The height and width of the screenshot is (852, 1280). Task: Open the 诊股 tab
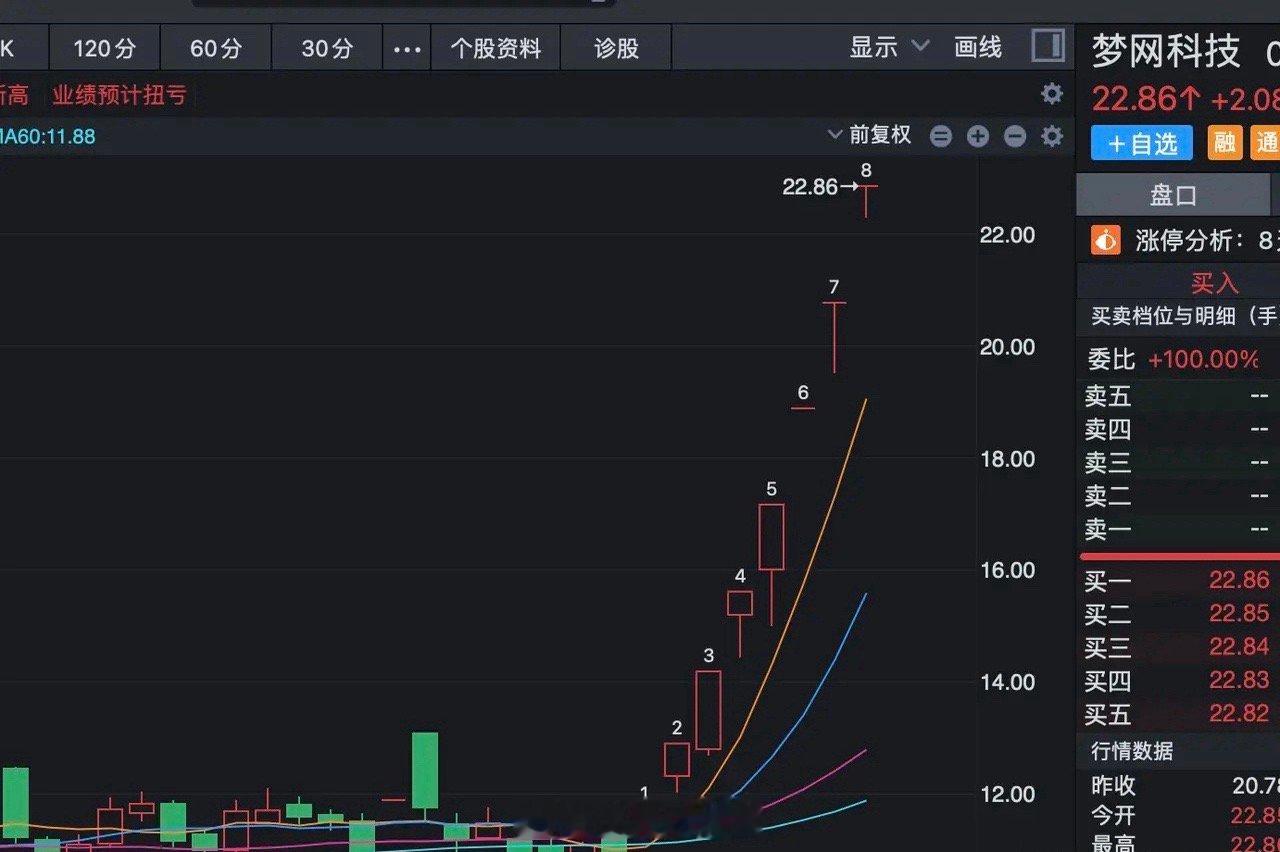616,48
